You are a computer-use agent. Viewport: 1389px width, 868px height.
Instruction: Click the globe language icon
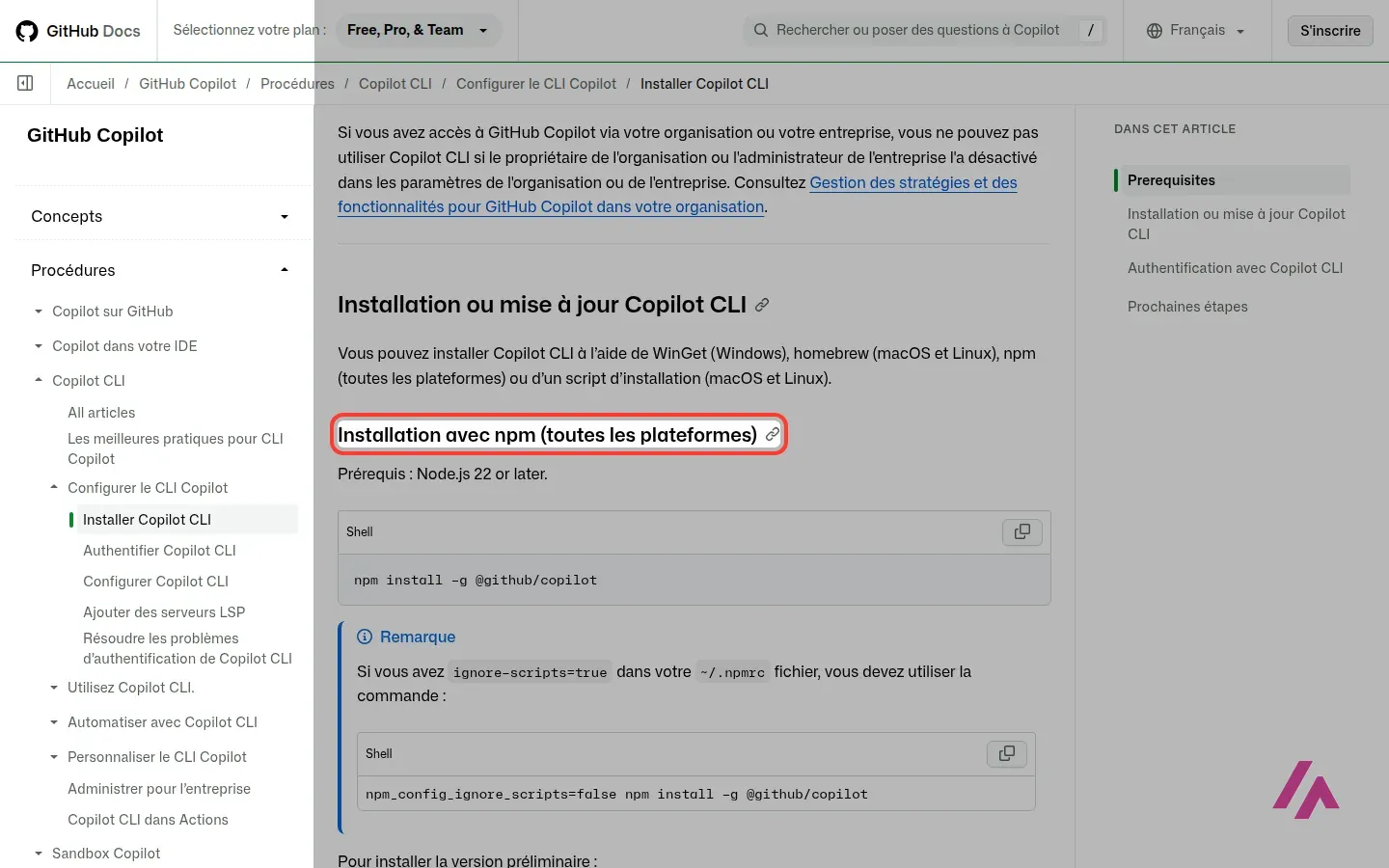pyautogui.click(x=1155, y=31)
